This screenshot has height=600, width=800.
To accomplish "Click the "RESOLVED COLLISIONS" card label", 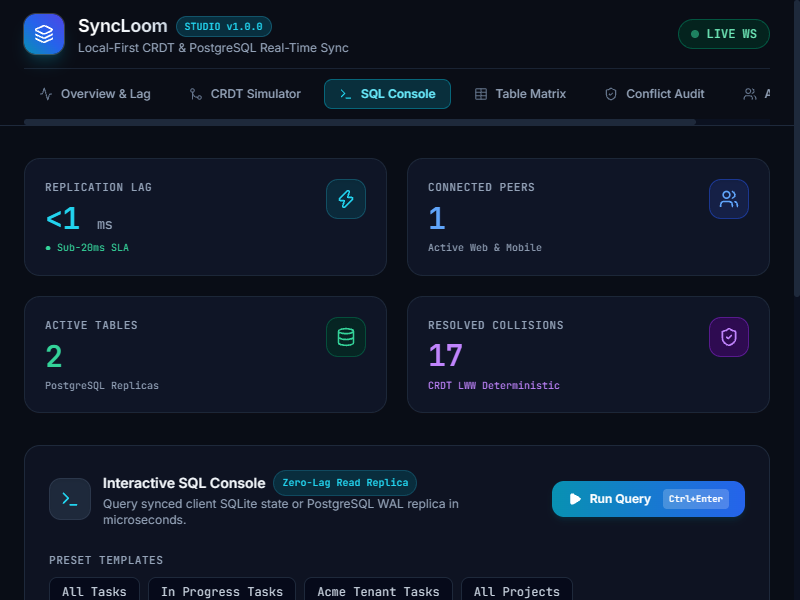I will pos(496,325).
